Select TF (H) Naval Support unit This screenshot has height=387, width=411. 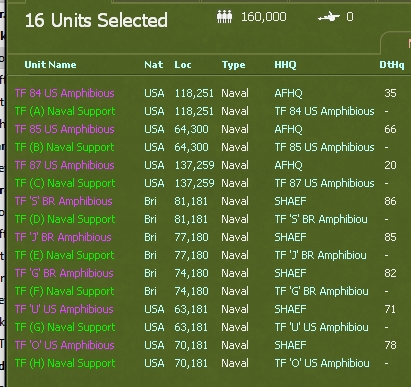click(x=65, y=363)
